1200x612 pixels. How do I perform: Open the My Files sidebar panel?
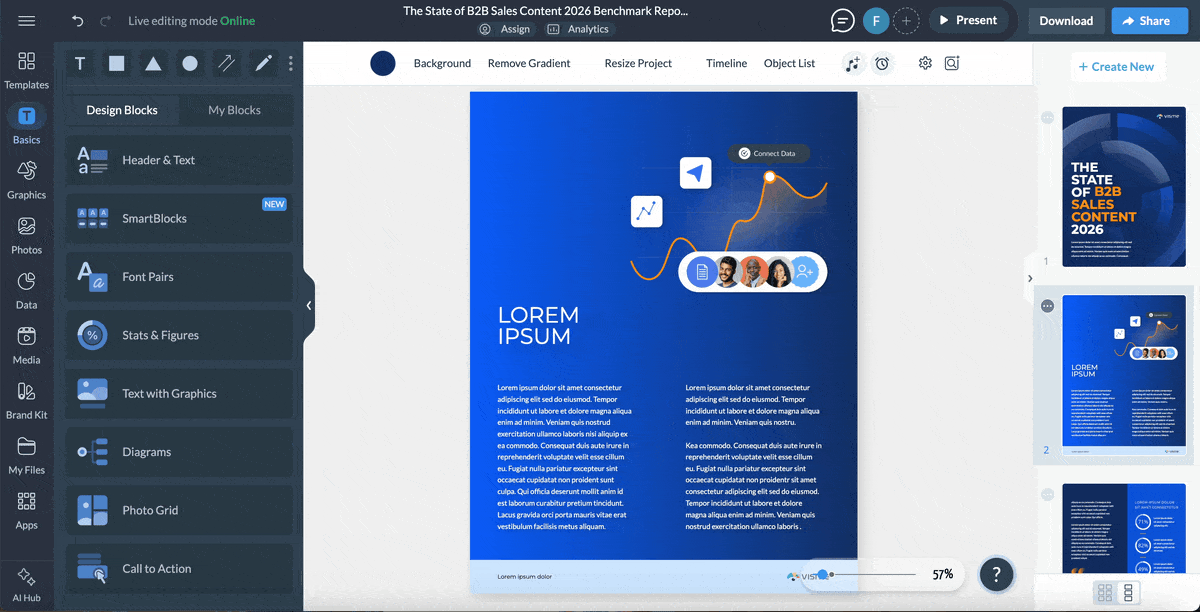click(x=27, y=455)
